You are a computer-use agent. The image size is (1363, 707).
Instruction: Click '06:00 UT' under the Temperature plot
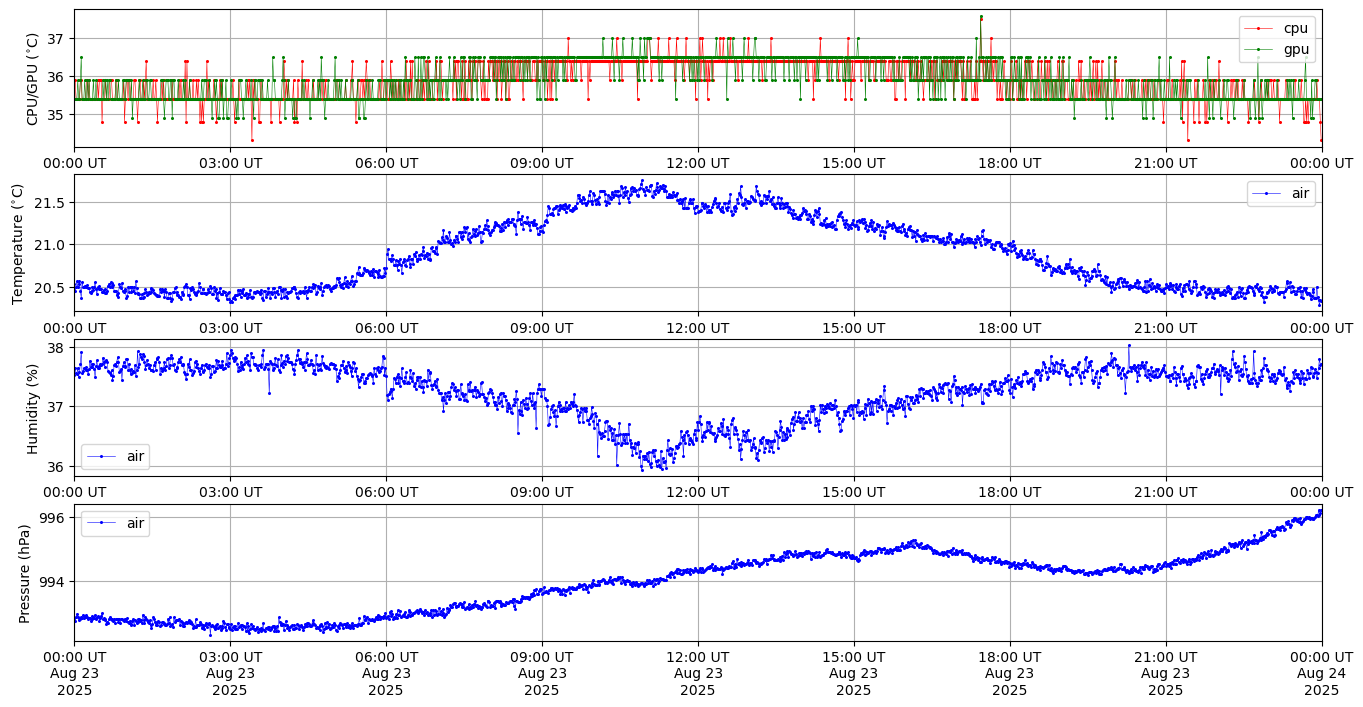point(386,327)
